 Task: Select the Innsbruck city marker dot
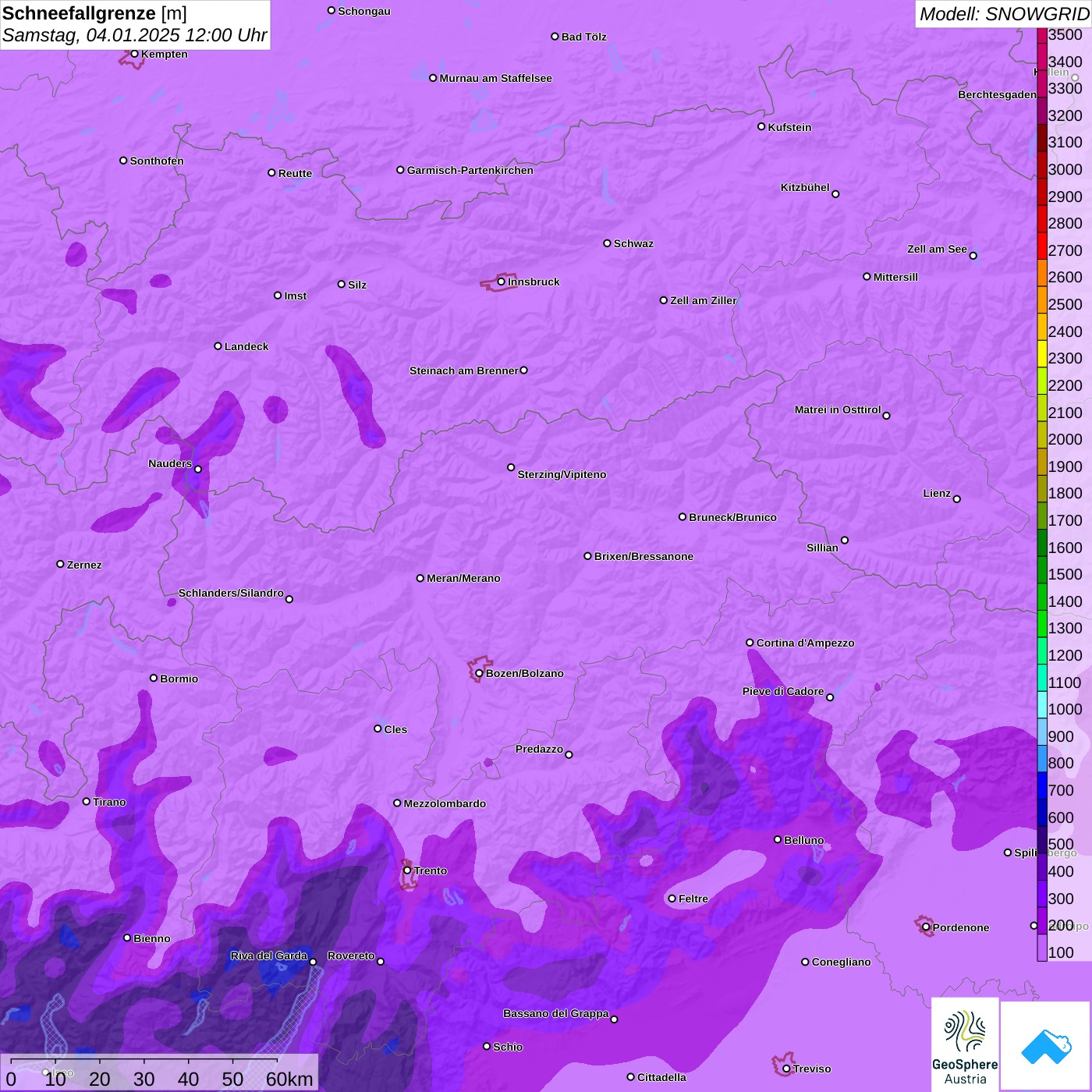click(502, 282)
